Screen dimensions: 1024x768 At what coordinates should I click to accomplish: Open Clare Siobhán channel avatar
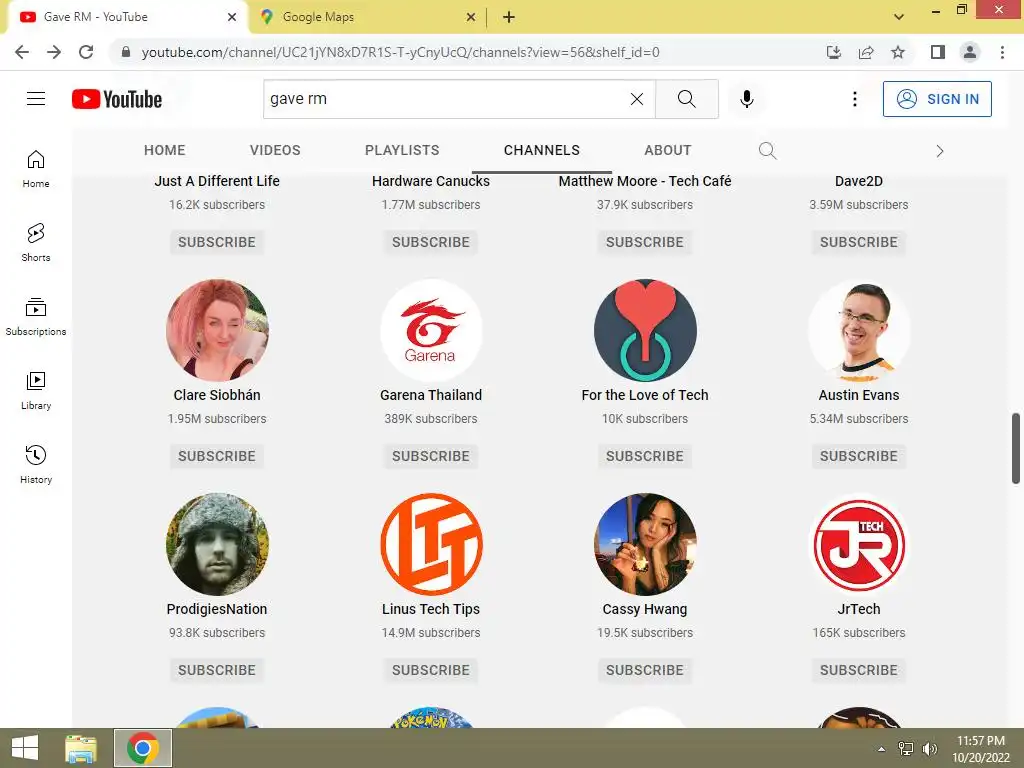coord(217,330)
